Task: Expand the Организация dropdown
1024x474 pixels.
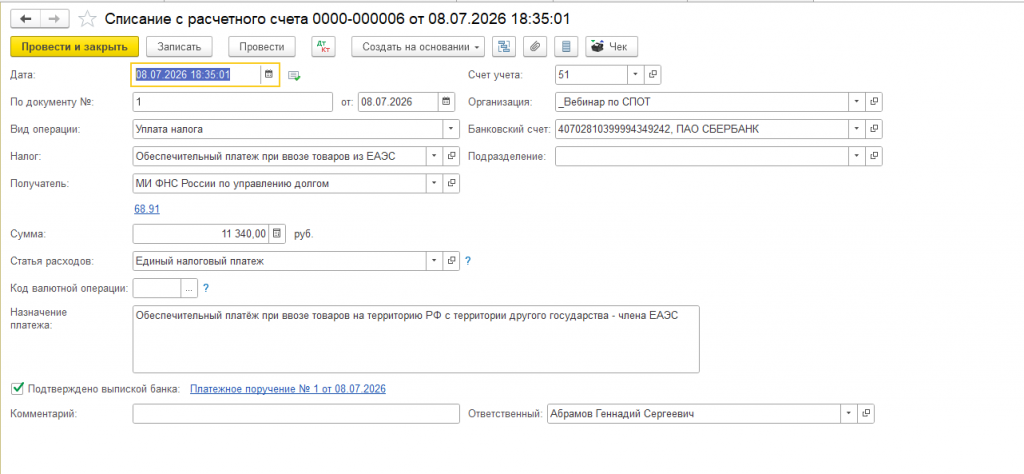Action: pyautogui.click(x=856, y=102)
